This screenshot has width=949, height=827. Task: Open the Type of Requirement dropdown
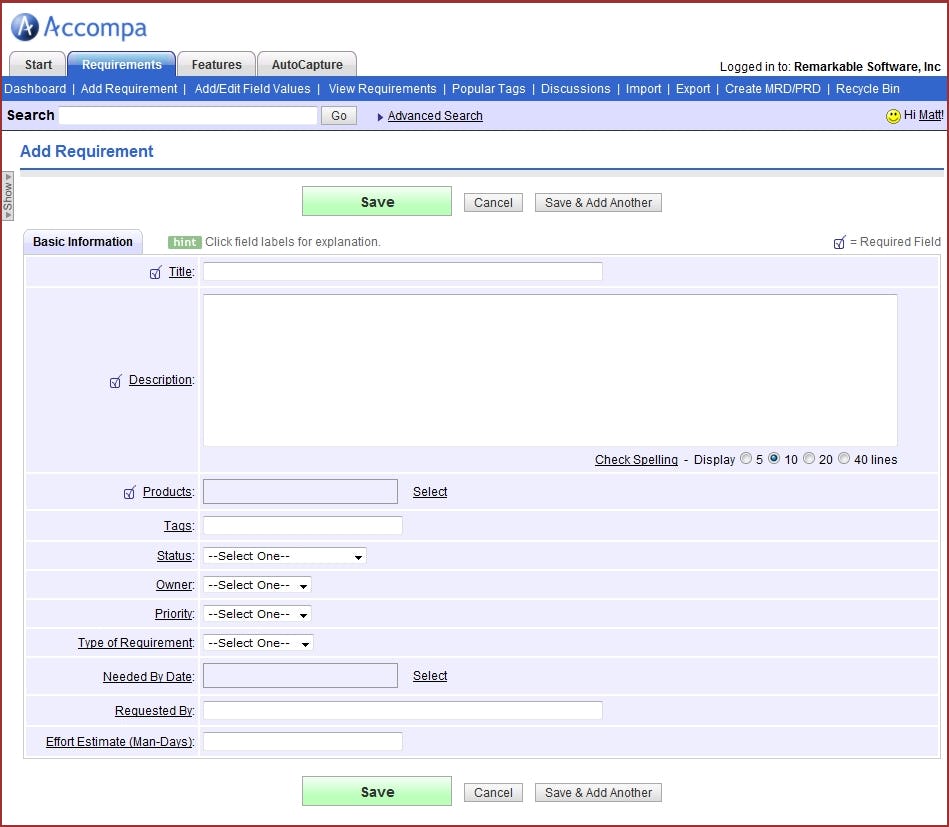click(x=257, y=643)
